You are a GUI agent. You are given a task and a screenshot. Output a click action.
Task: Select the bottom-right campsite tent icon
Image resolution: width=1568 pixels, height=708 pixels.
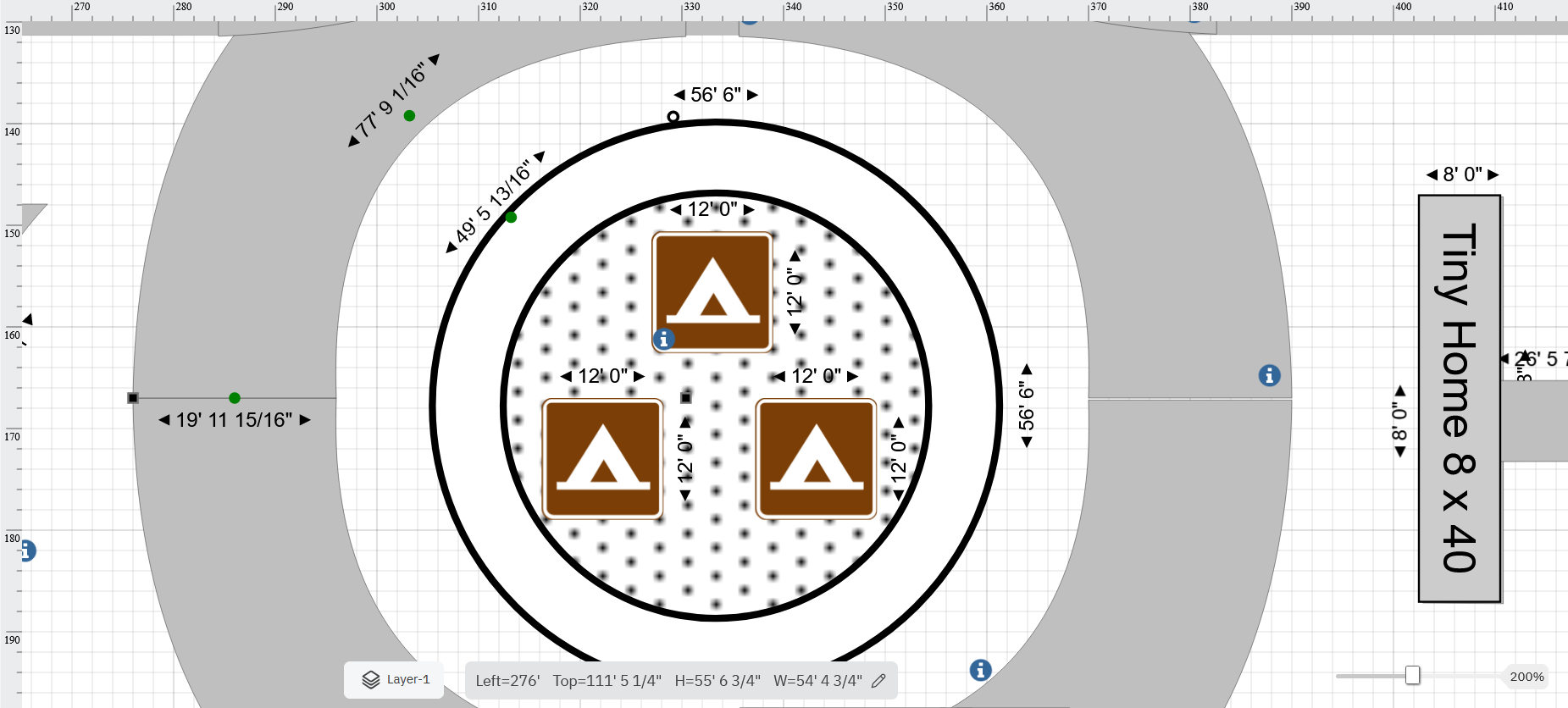816,458
